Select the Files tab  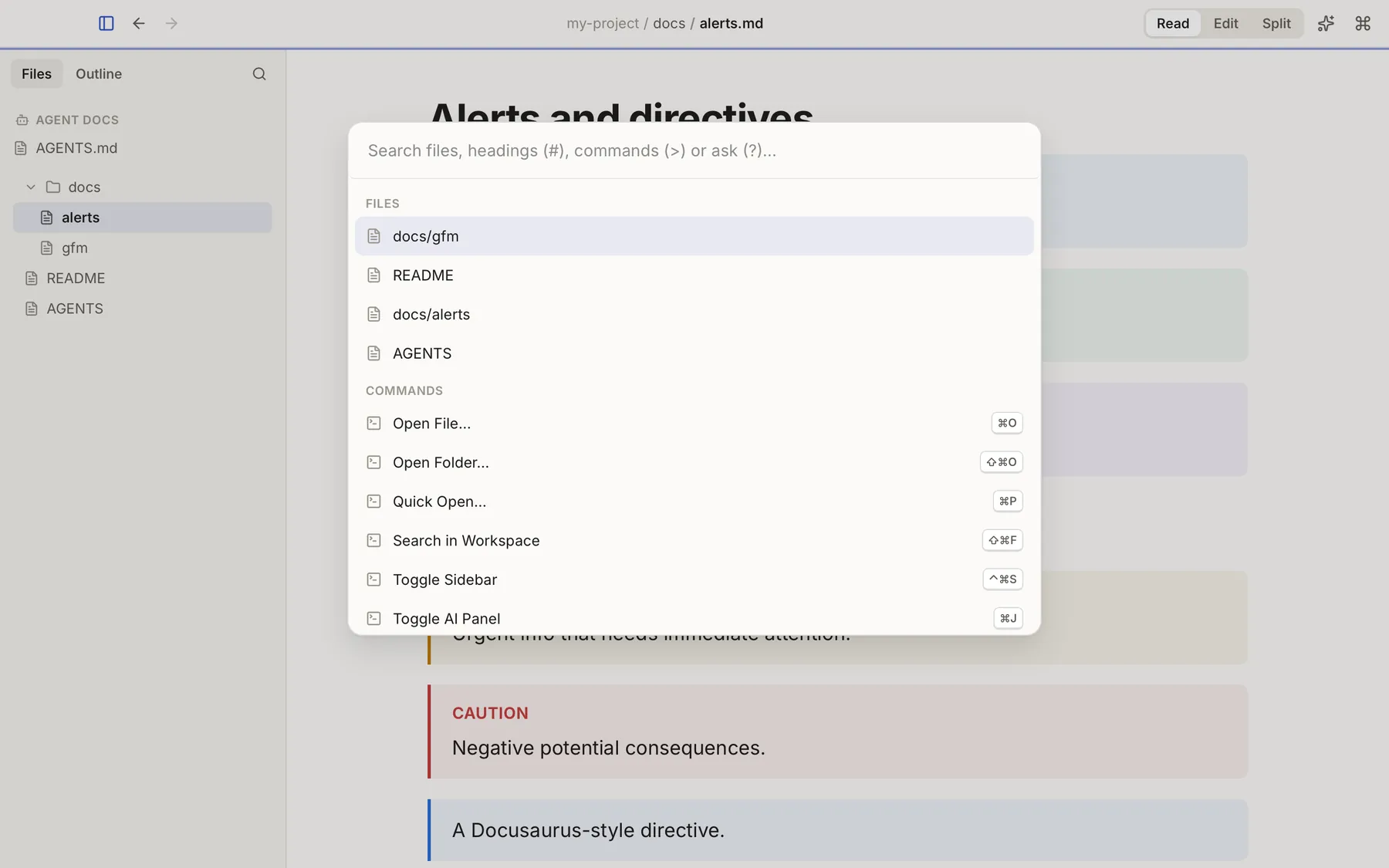pos(36,74)
